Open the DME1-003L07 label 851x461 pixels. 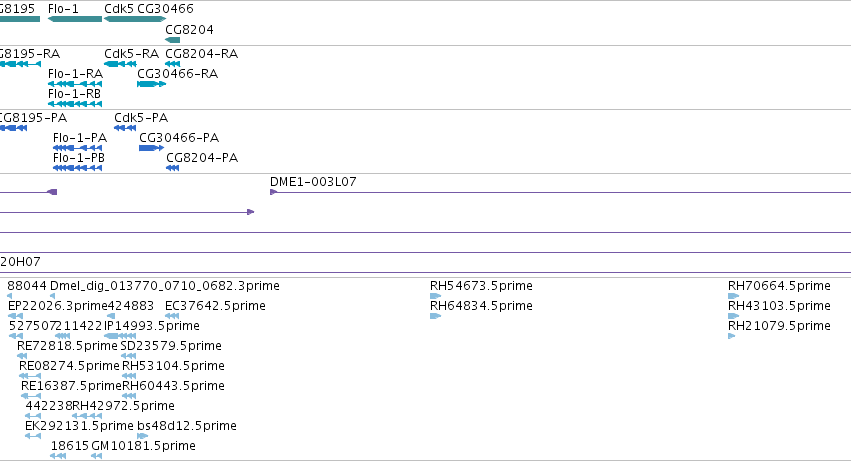(313, 182)
